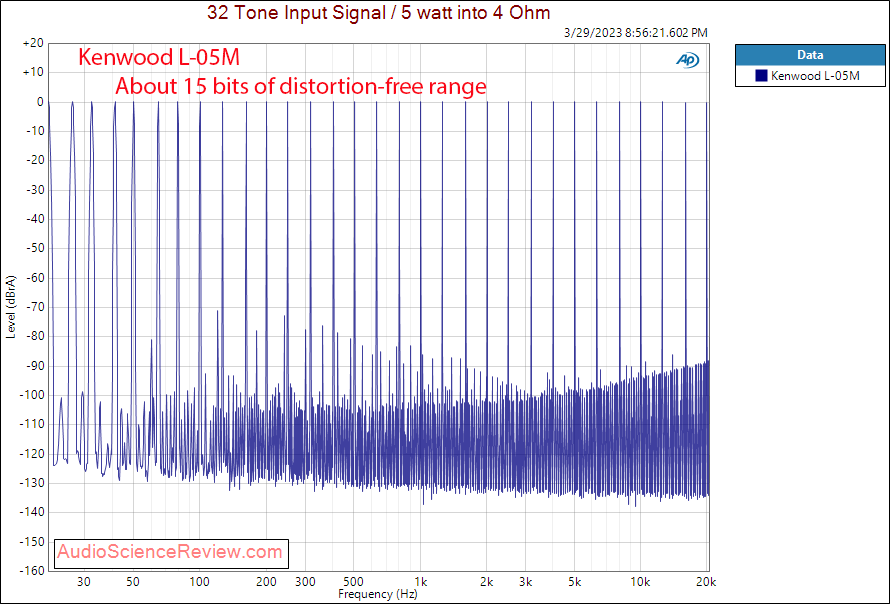Image resolution: width=890 pixels, height=604 pixels.
Task: Click the -50 value on the level axis
Action: (x=35, y=248)
